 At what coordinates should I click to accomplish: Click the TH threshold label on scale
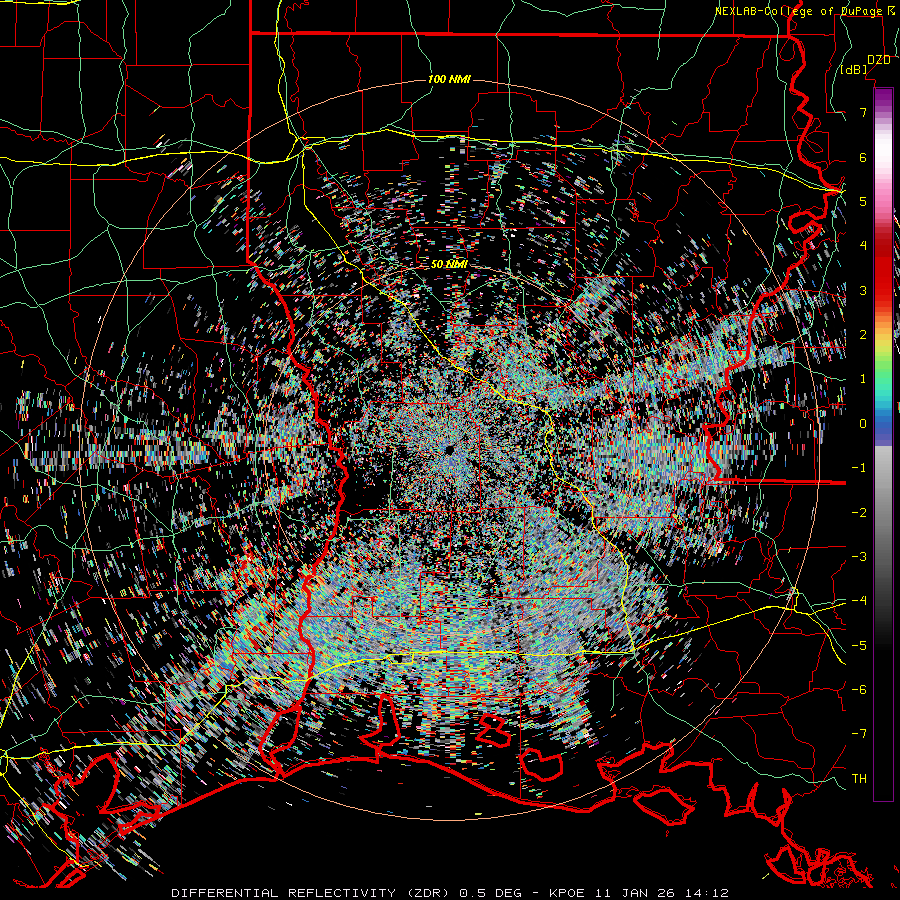pyautogui.click(x=859, y=778)
